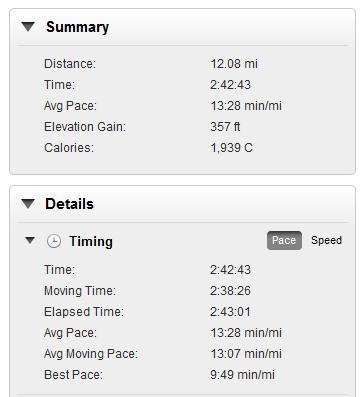Screen dimensions: 363x397
Task: Click the Summary panel heading
Action: pyautogui.click(x=77, y=27)
